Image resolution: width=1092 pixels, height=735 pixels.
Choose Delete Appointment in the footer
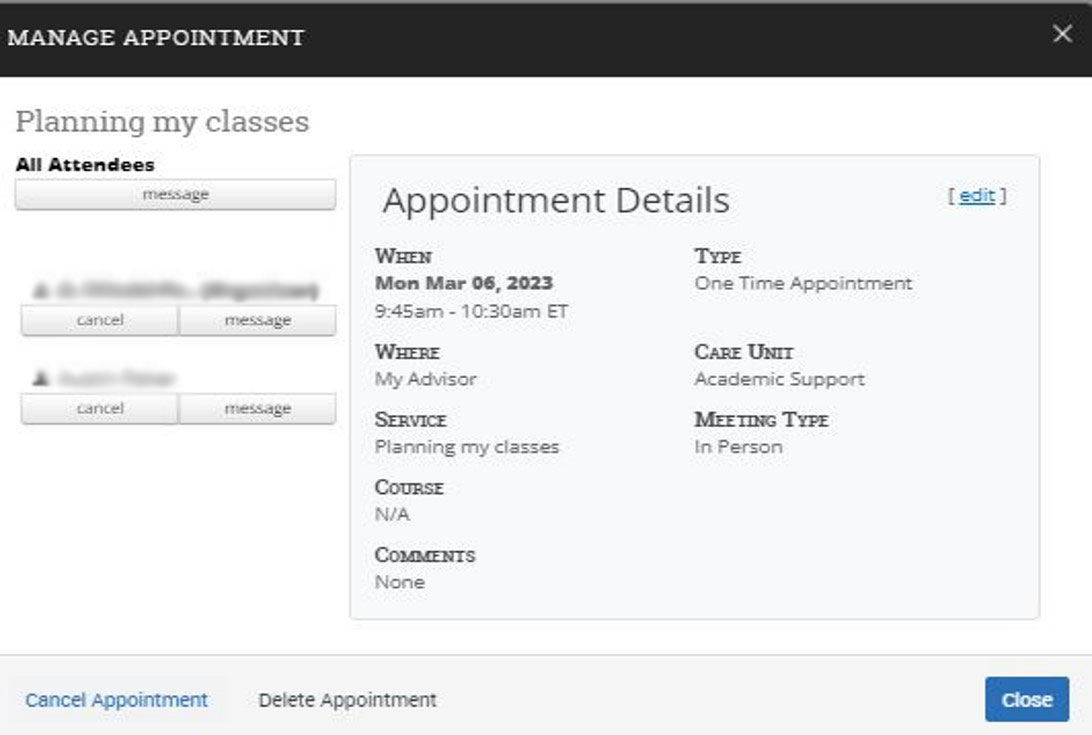[x=347, y=700]
